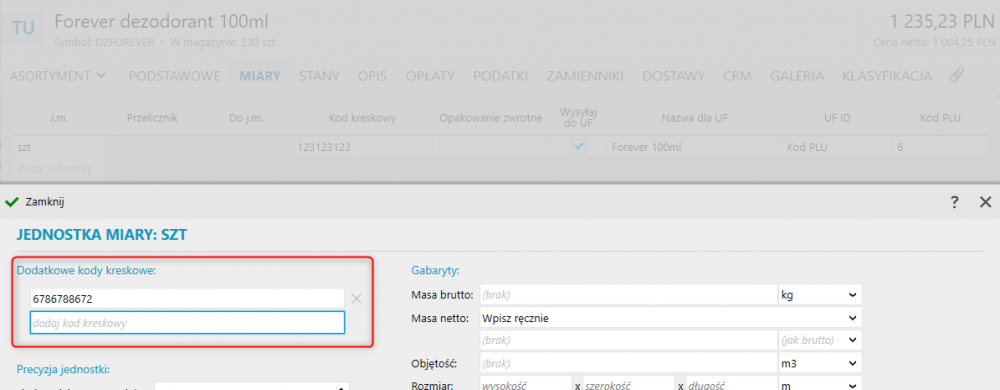Click the product title 'Forever dezodorant 100ml'
1000x390 pixels.
pos(161,22)
